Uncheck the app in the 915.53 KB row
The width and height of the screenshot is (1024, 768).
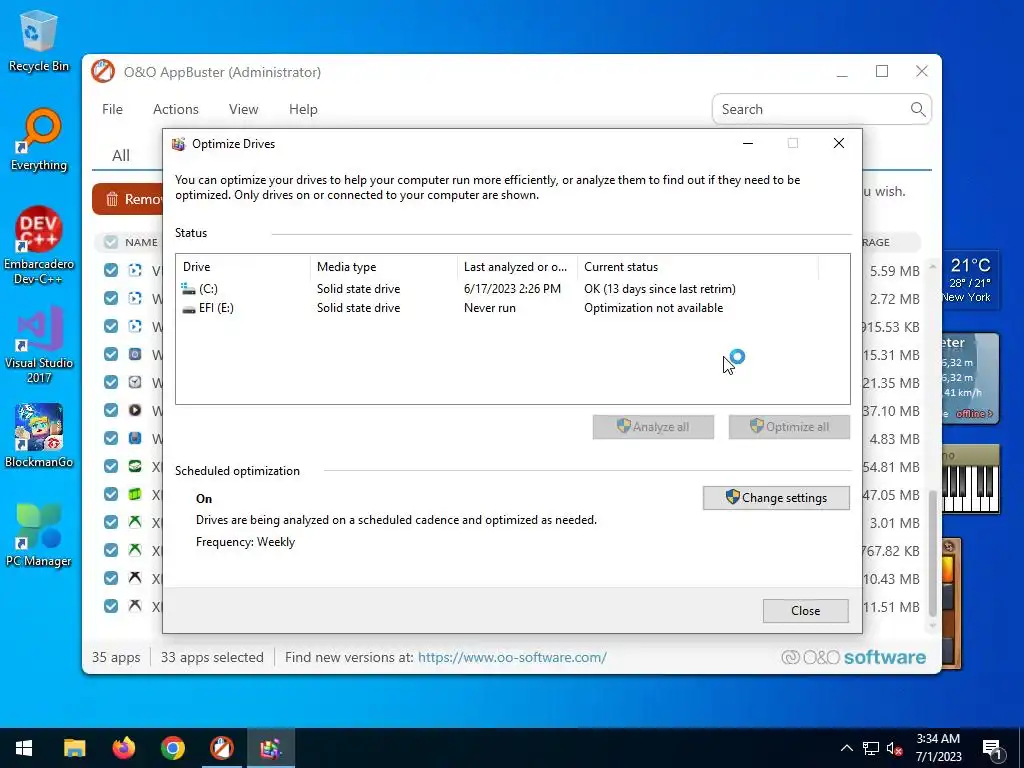111,326
